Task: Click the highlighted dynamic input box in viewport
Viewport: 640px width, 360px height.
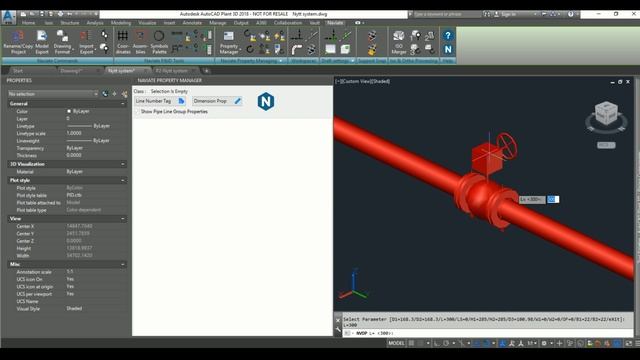Action: pos(553,199)
